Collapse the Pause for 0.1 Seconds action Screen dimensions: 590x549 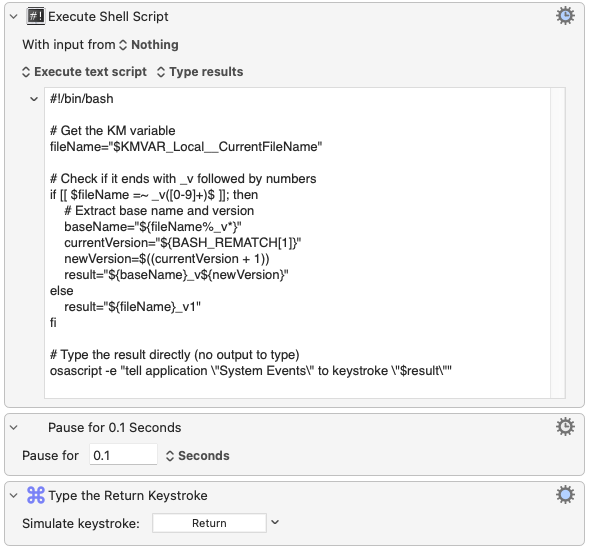[x=14, y=427]
